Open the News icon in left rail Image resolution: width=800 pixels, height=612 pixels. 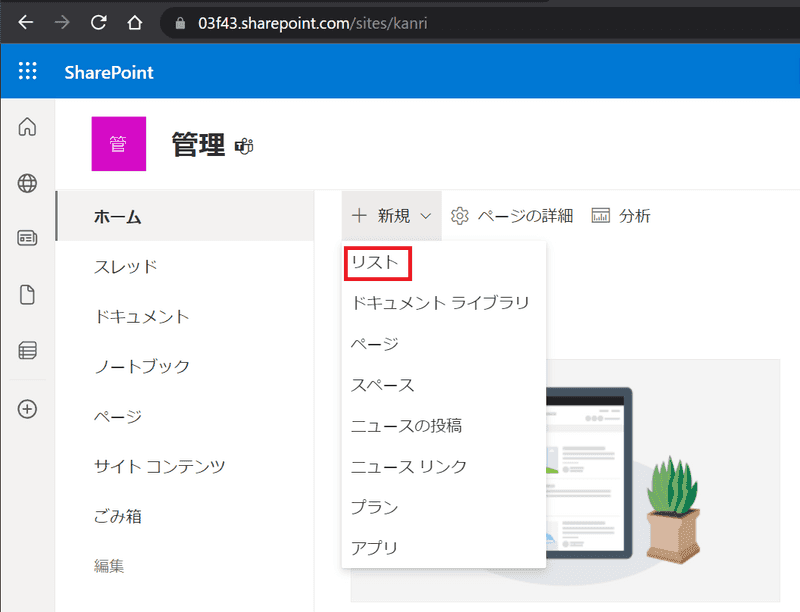[28, 238]
